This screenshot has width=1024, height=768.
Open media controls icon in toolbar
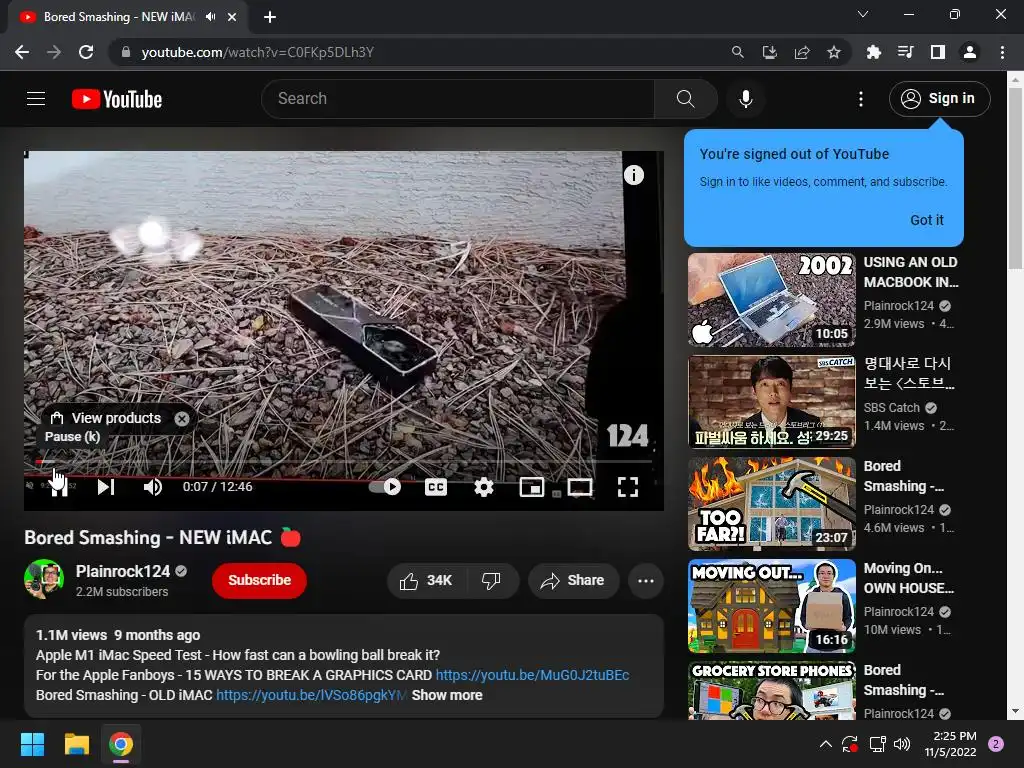pos(905,52)
